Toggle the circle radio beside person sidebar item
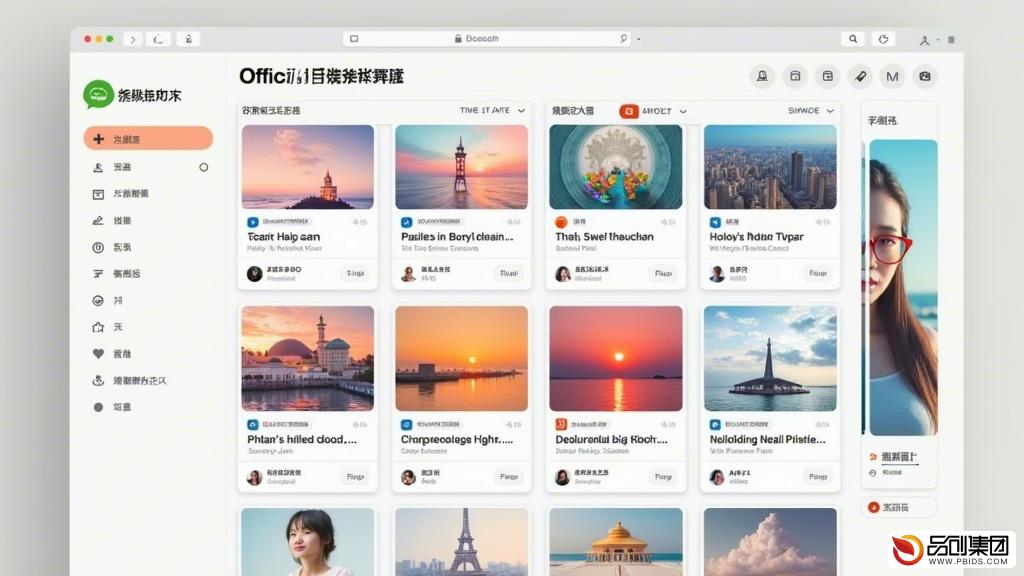 [x=204, y=167]
